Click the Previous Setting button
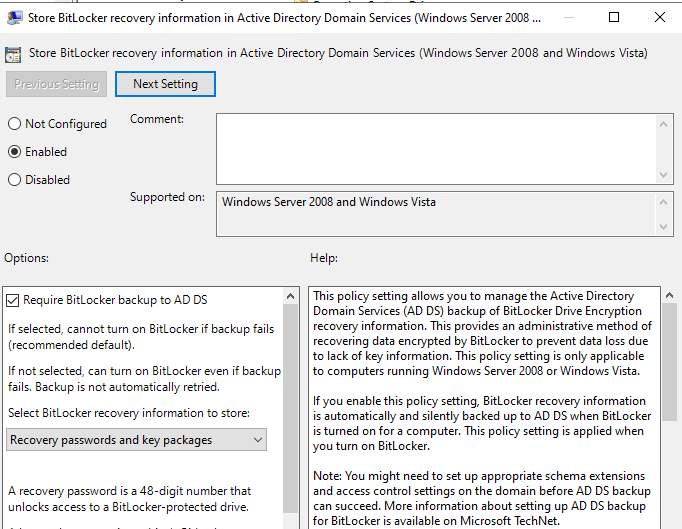This screenshot has width=682, height=529. pos(57,84)
